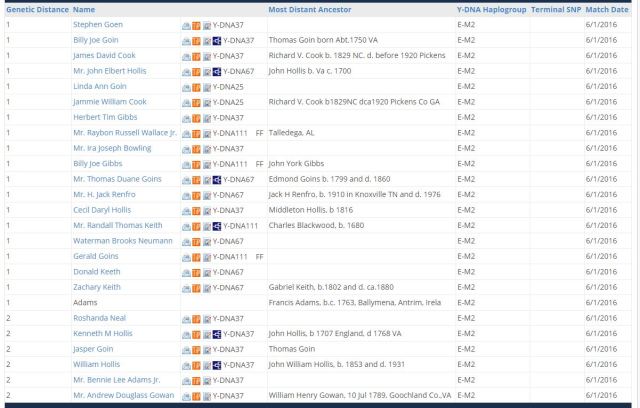Sort by the Name column header

pos(84,9)
